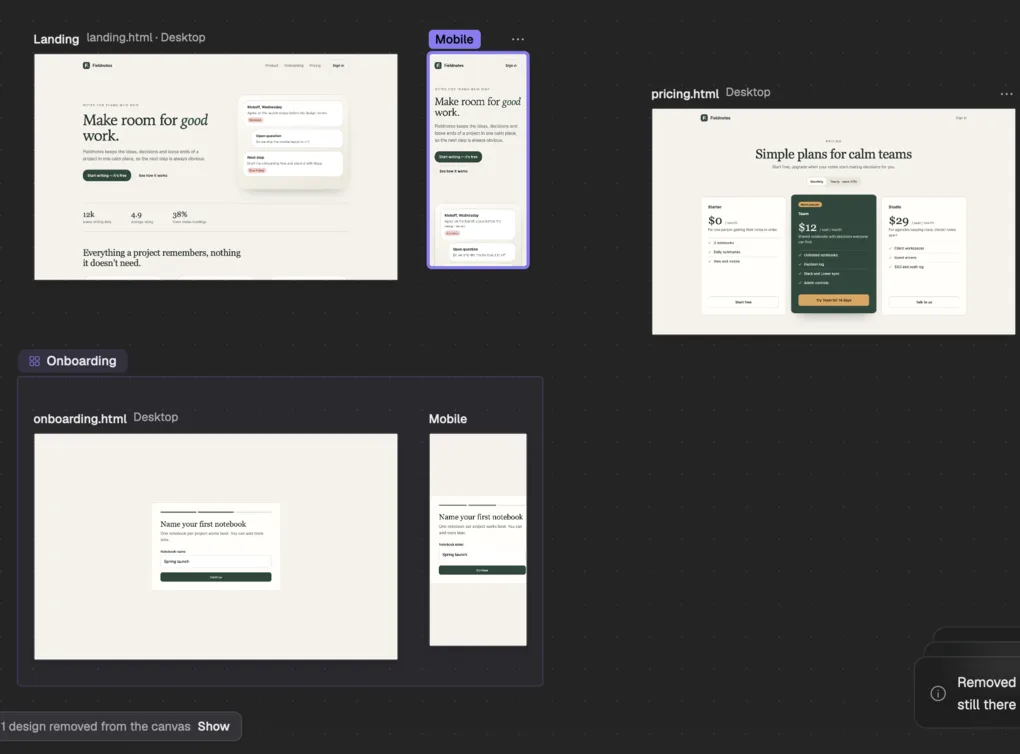
Task: Click the pricing.html frame title
Action: click(684, 94)
